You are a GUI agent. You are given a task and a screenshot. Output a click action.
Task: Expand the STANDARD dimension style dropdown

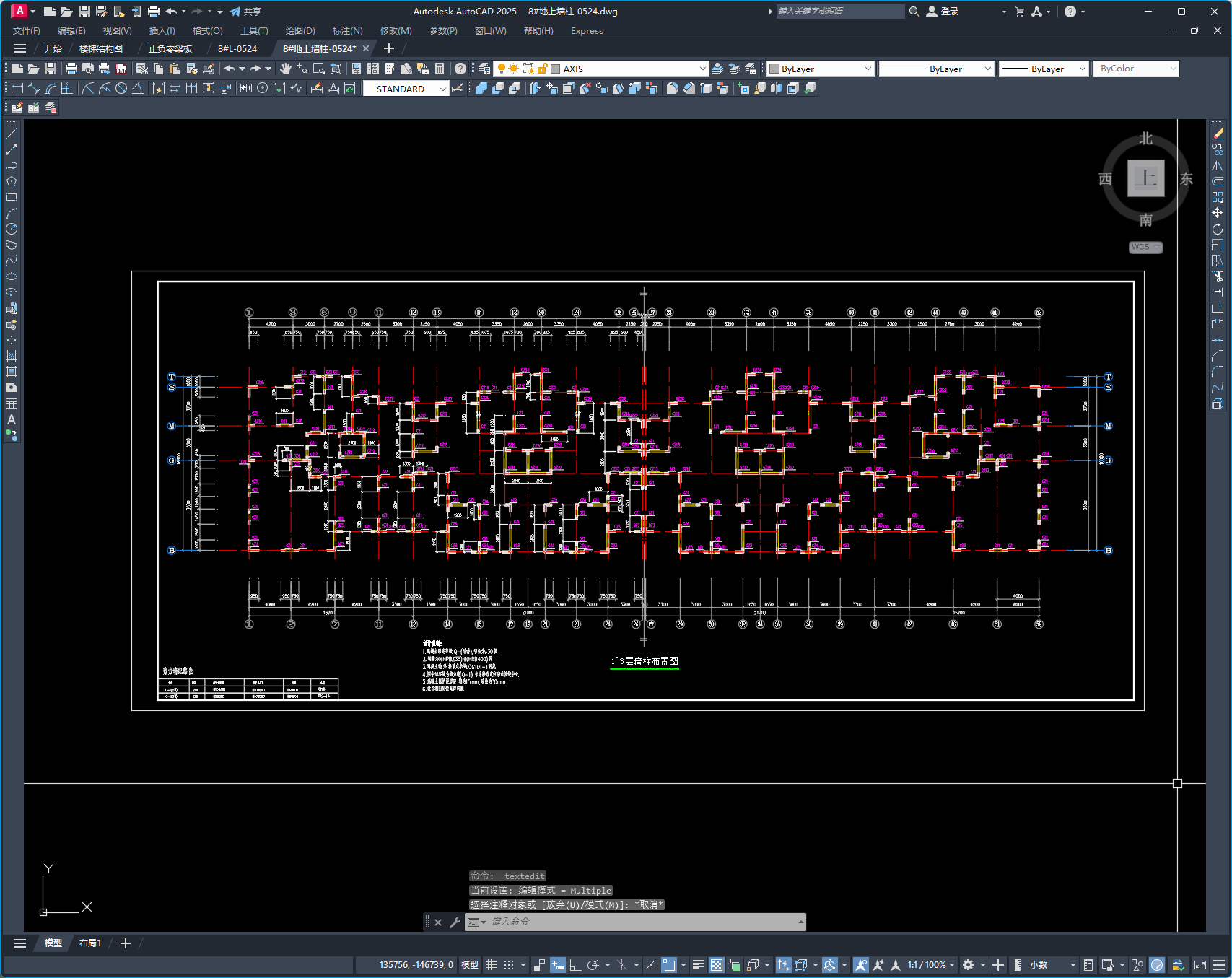pos(443,89)
